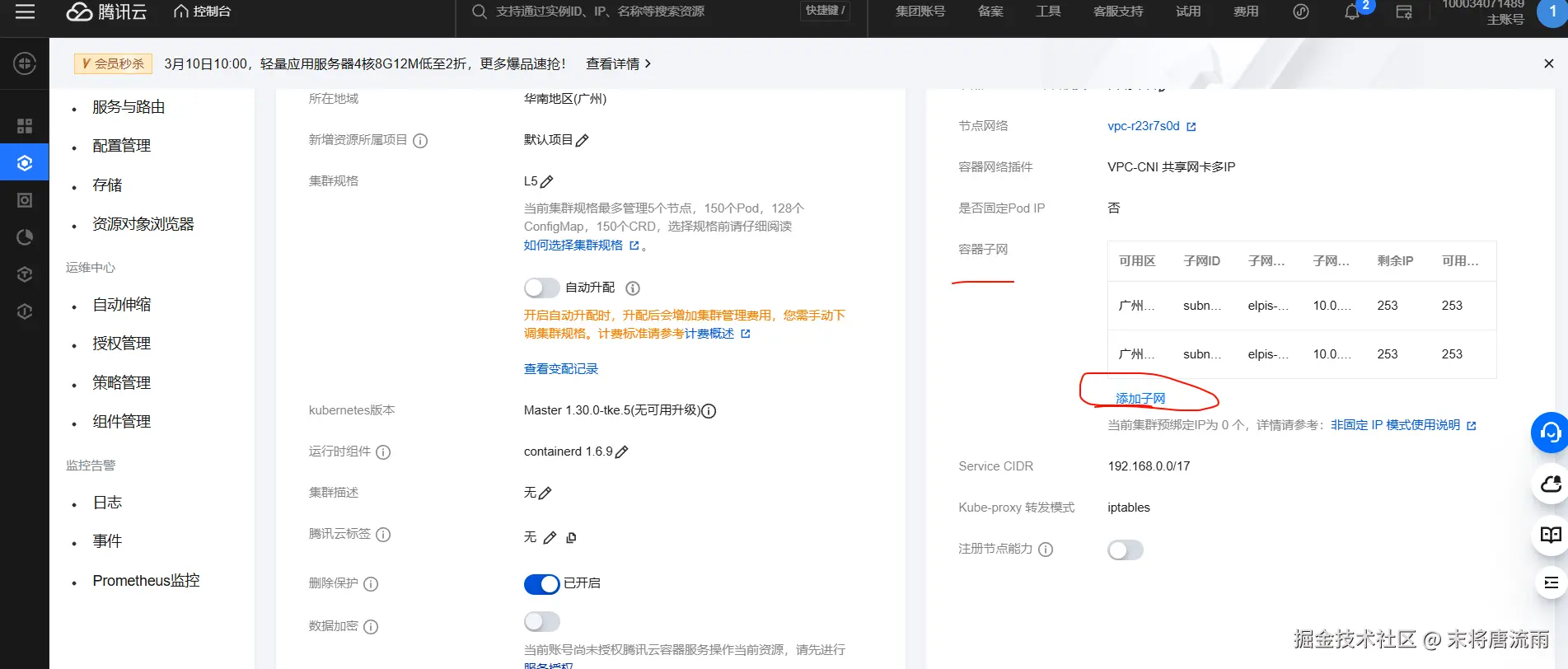Open 日志 in the left menu

(107, 503)
